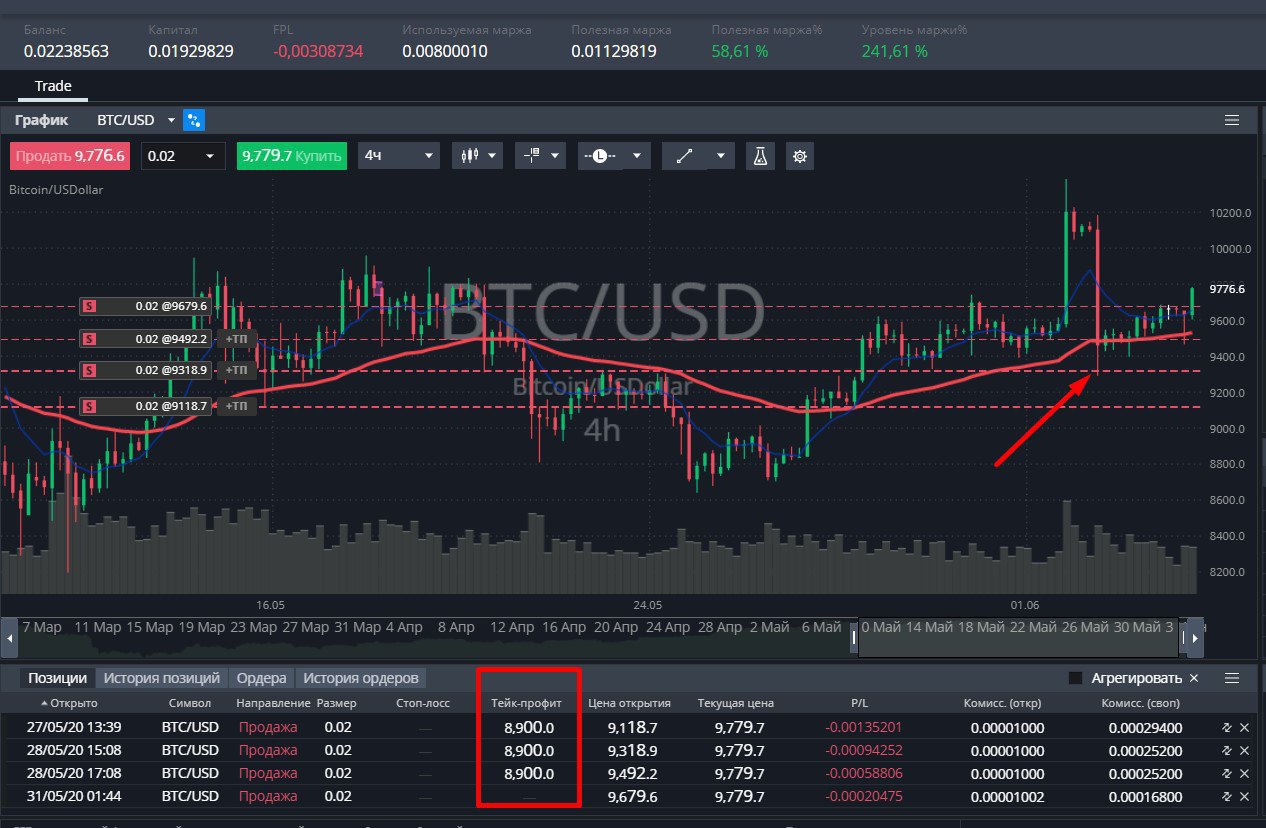Add take-profit via +ТП on @9492.2 order

pos(237,339)
